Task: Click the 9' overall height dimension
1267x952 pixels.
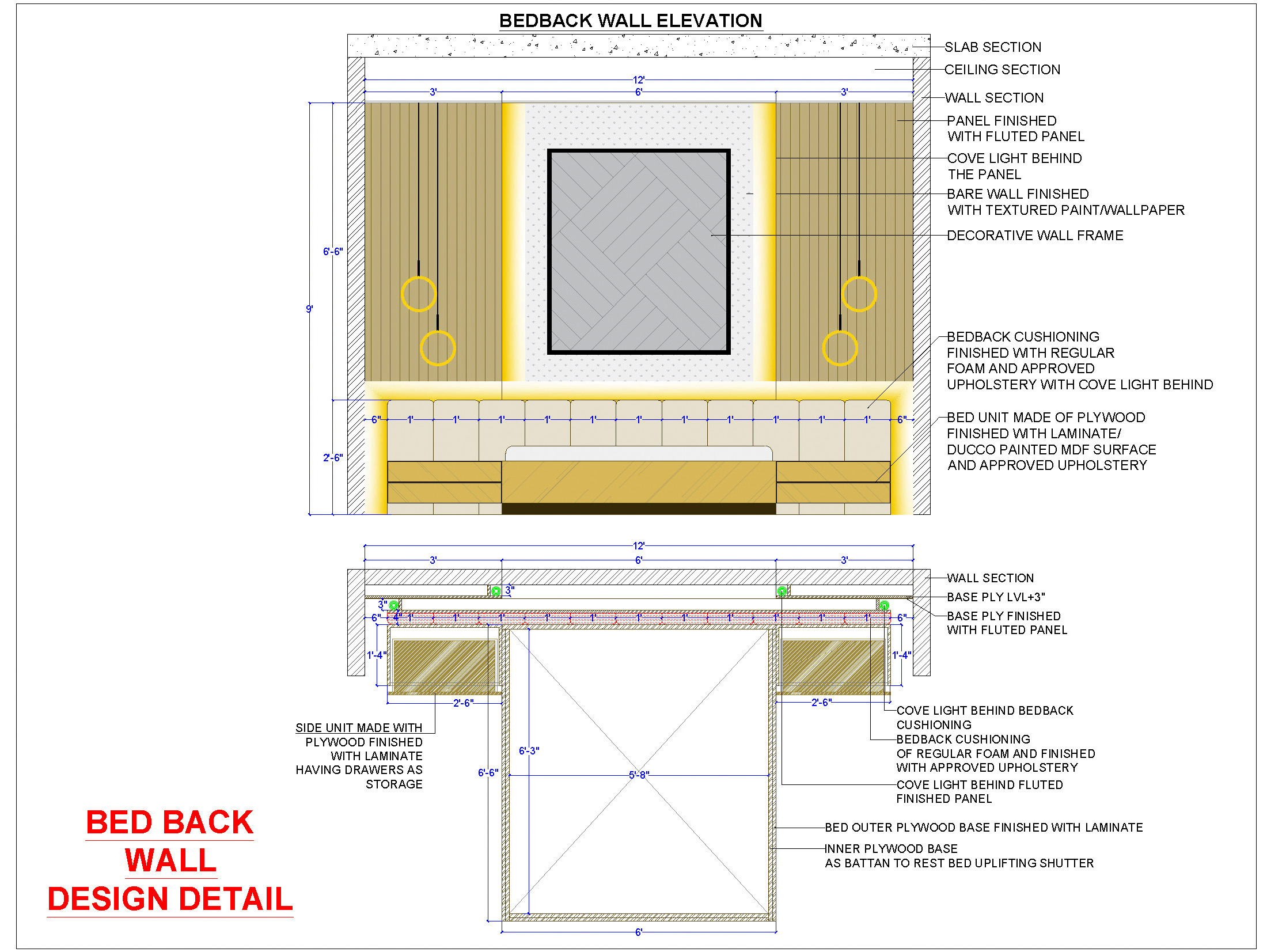Action: coord(309,309)
